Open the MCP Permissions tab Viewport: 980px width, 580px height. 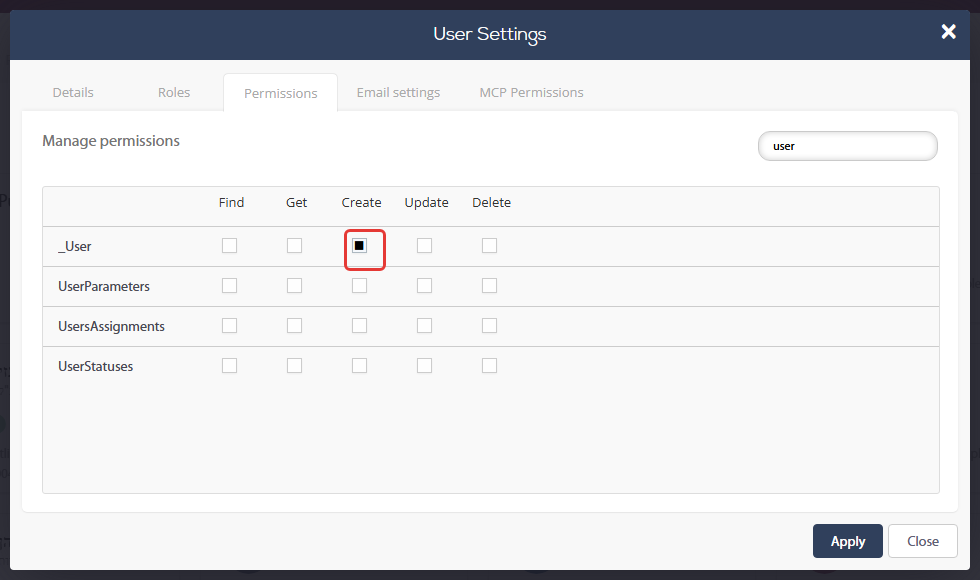click(531, 92)
